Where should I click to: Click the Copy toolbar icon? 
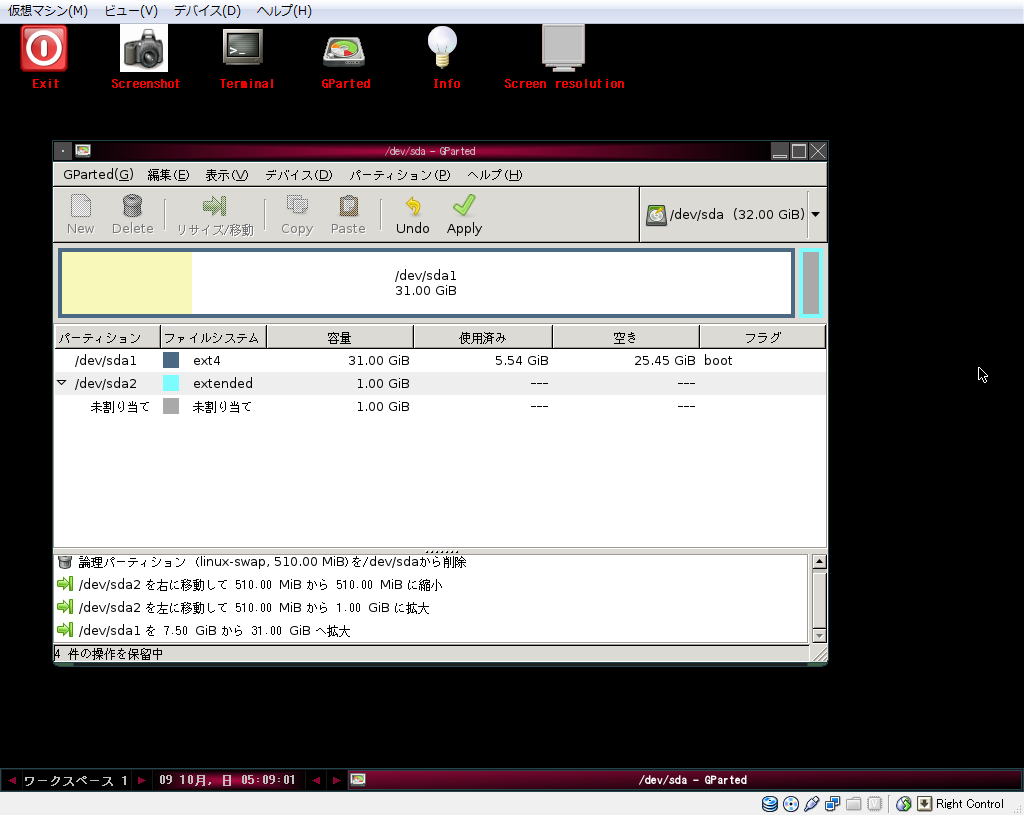click(297, 215)
